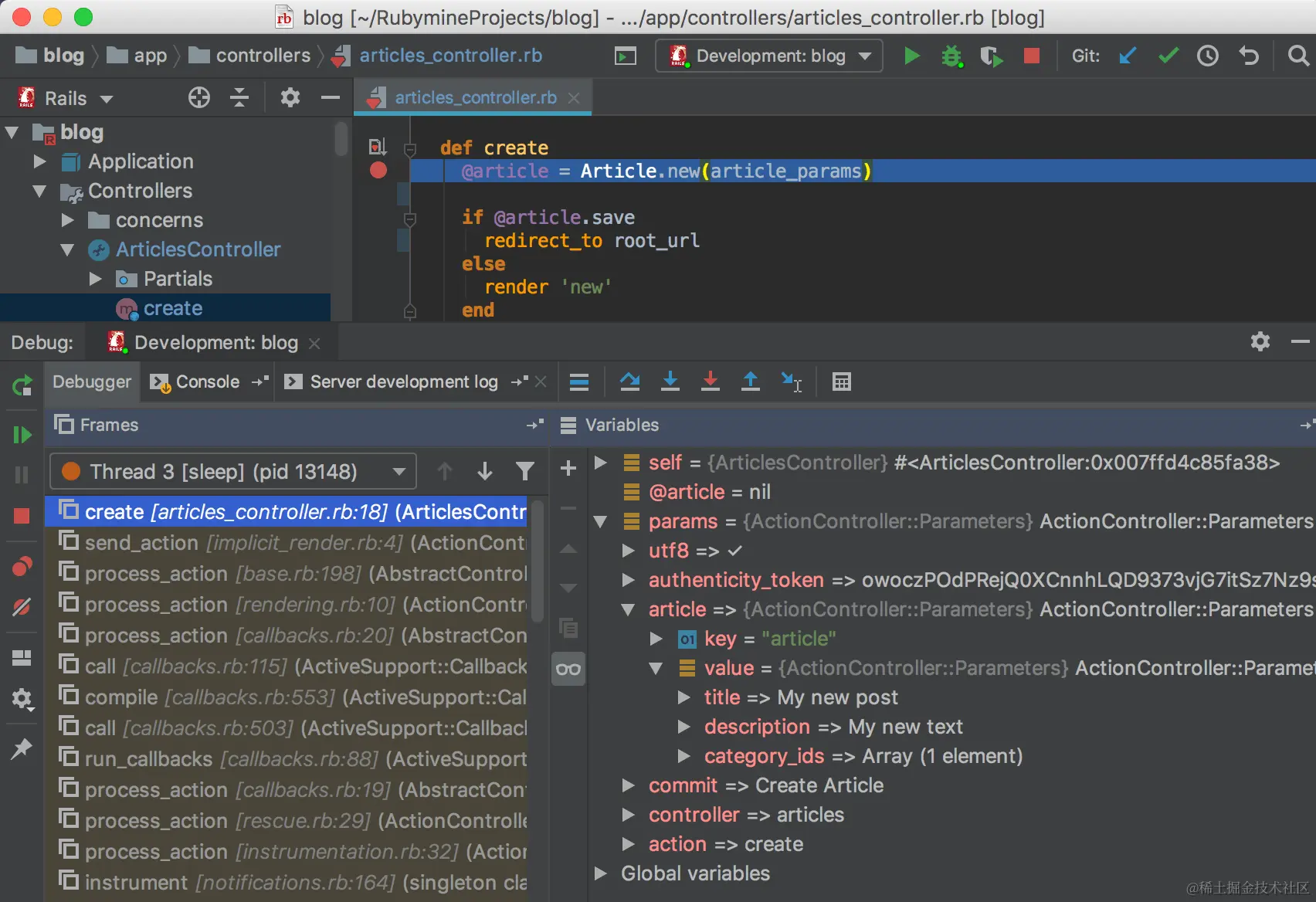Toggle the breakpoint on the @article line

[x=378, y=170]
